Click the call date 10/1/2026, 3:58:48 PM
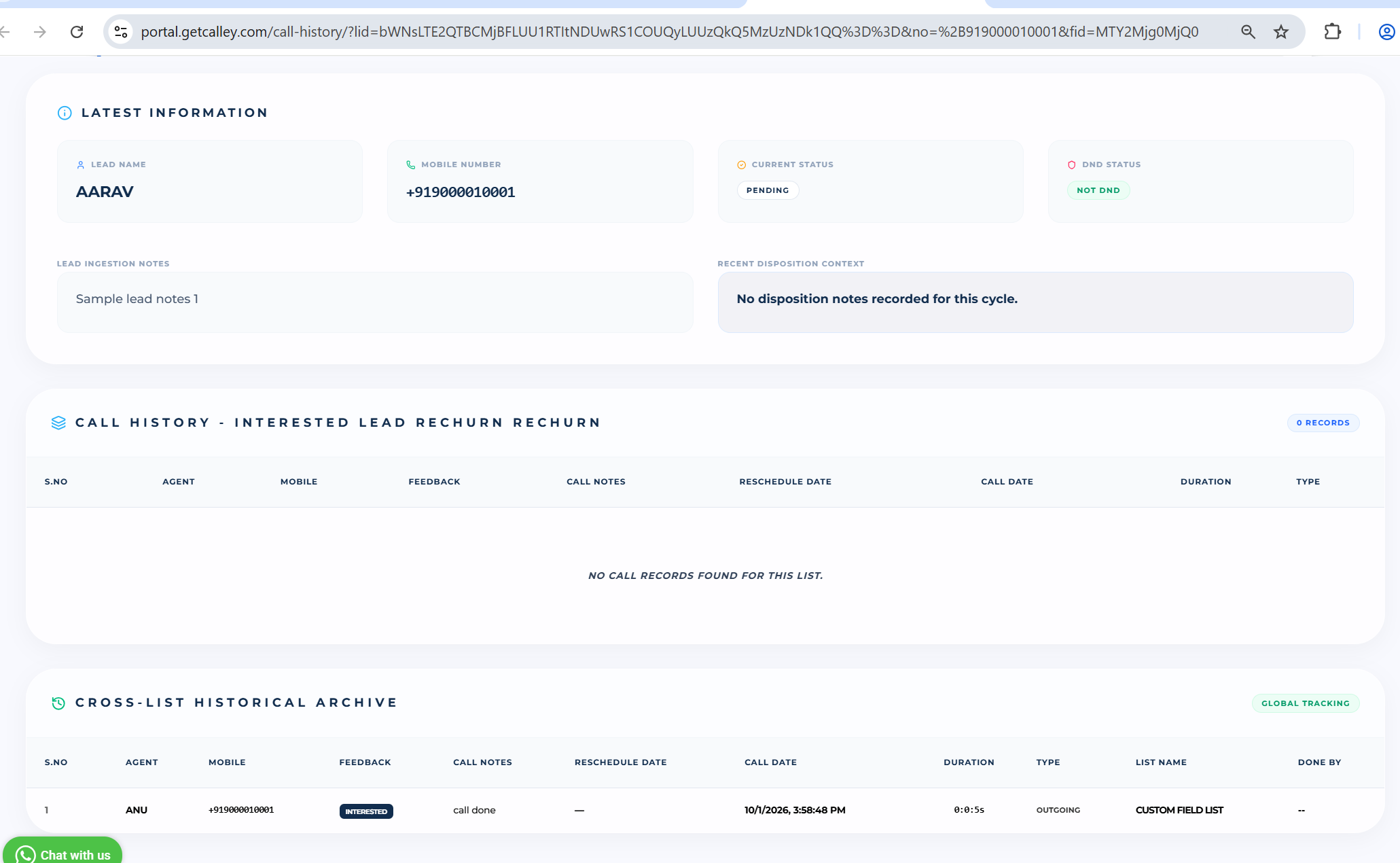Viewport: 1400px width, 863px height. click(x=795, y=810)
